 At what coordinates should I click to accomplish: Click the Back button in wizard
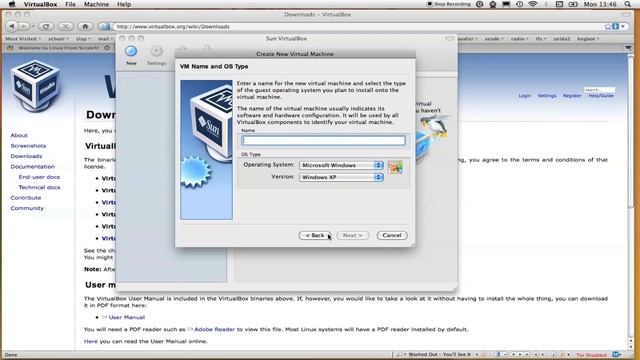315,235
